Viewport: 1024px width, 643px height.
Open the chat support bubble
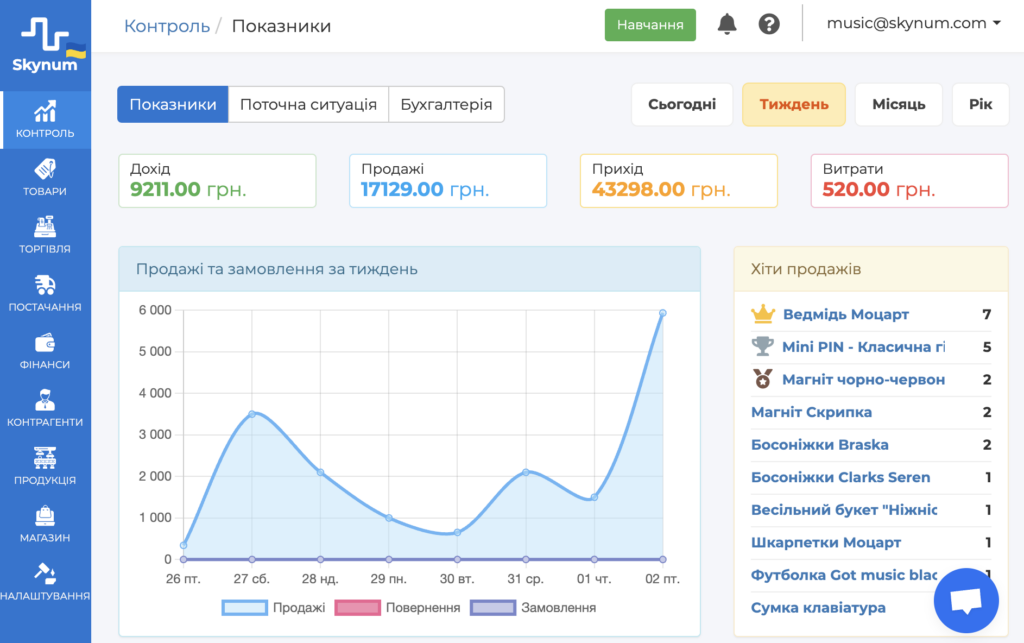pyautogui.click(x=966, y=601)
